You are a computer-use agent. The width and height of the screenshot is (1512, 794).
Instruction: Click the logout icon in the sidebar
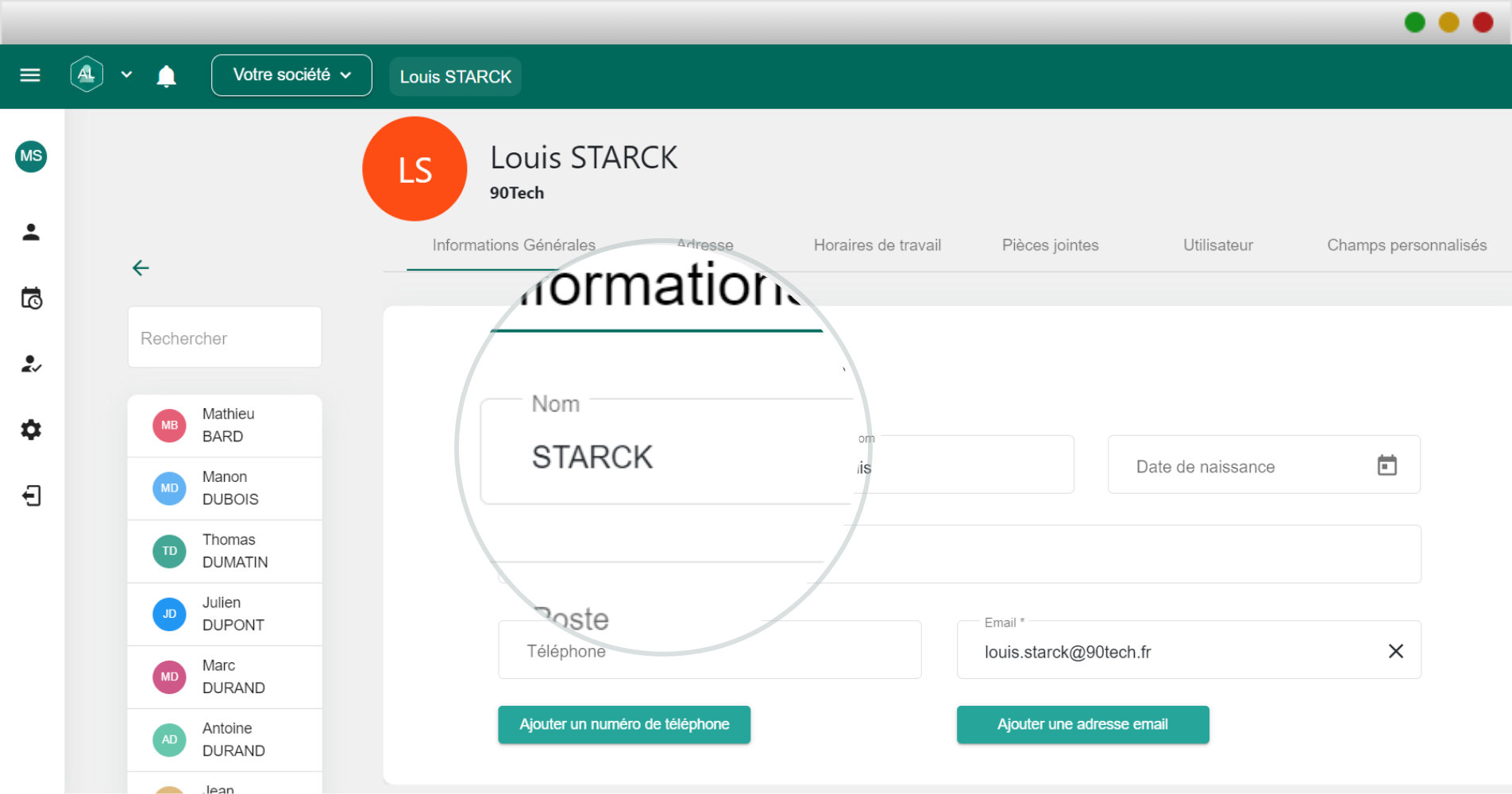31,496
